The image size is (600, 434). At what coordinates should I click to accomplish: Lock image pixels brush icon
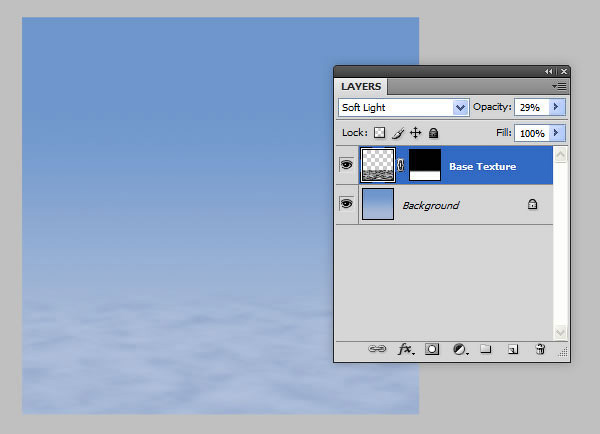pos(398,133)
